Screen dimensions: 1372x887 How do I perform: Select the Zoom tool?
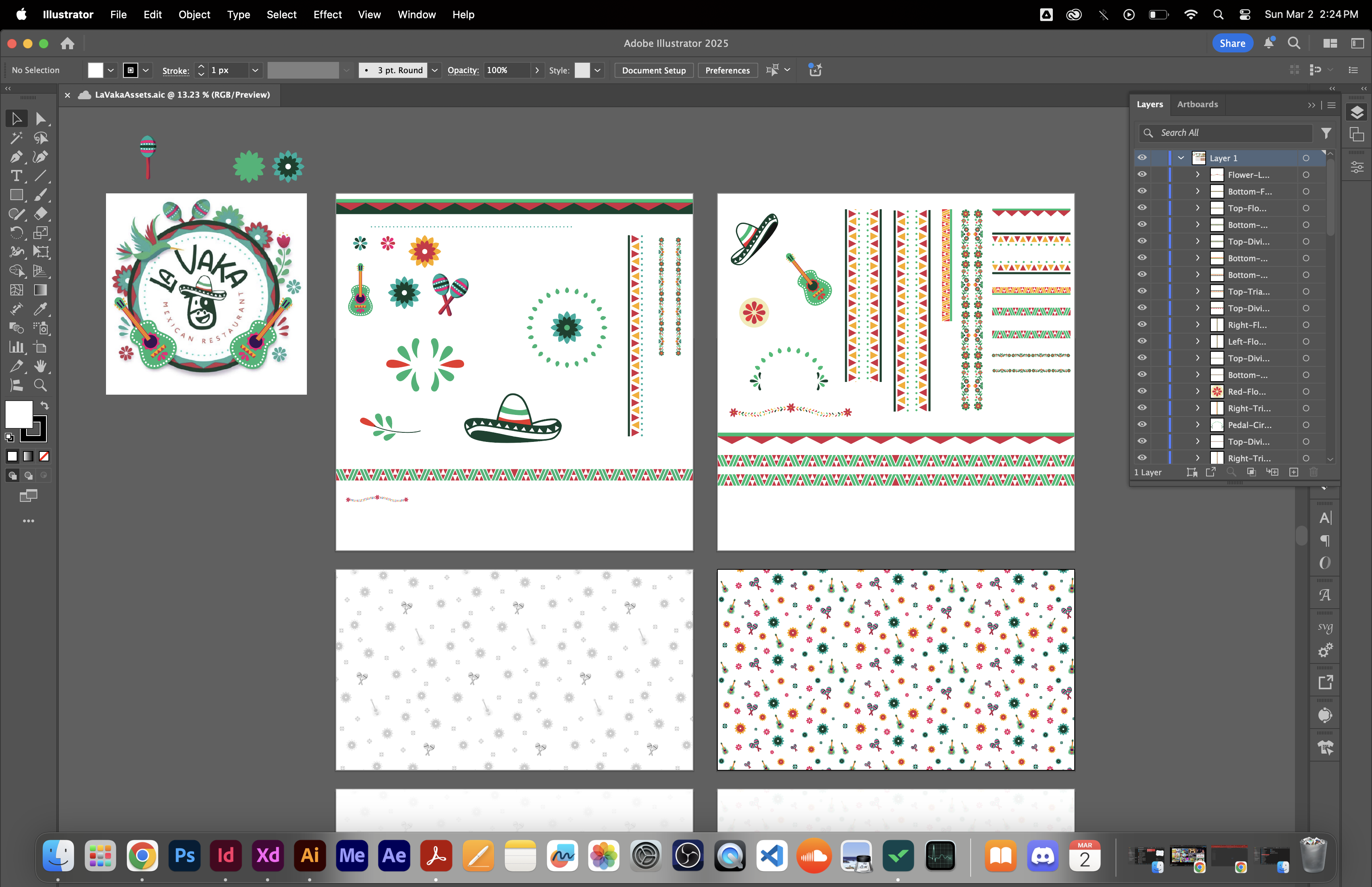tap(40, 385)
